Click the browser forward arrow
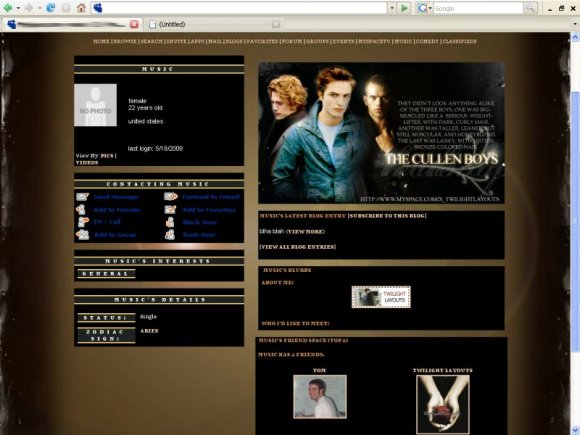 [x=29, y=8]
